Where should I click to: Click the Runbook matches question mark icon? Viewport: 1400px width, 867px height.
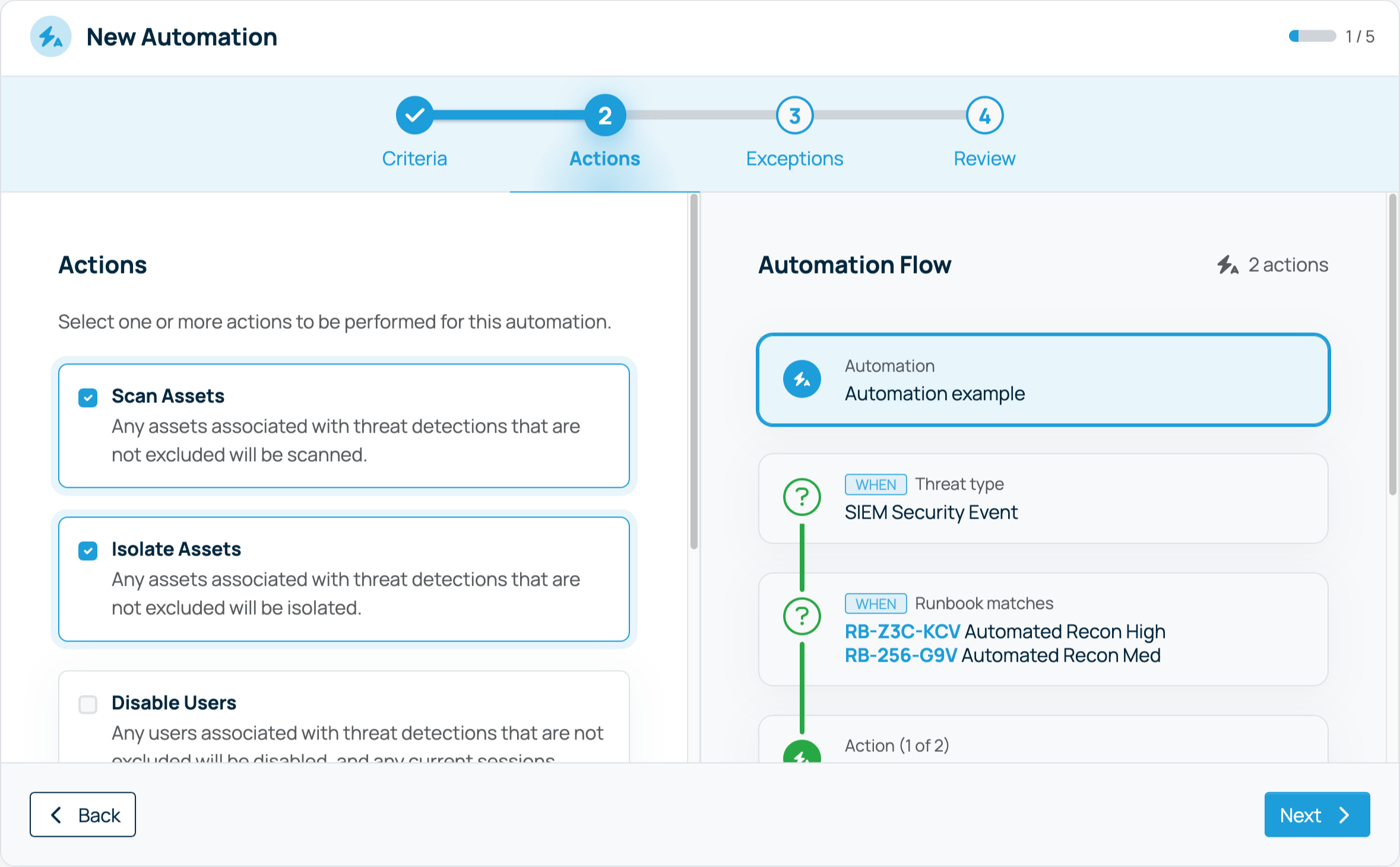coord(802,616)
